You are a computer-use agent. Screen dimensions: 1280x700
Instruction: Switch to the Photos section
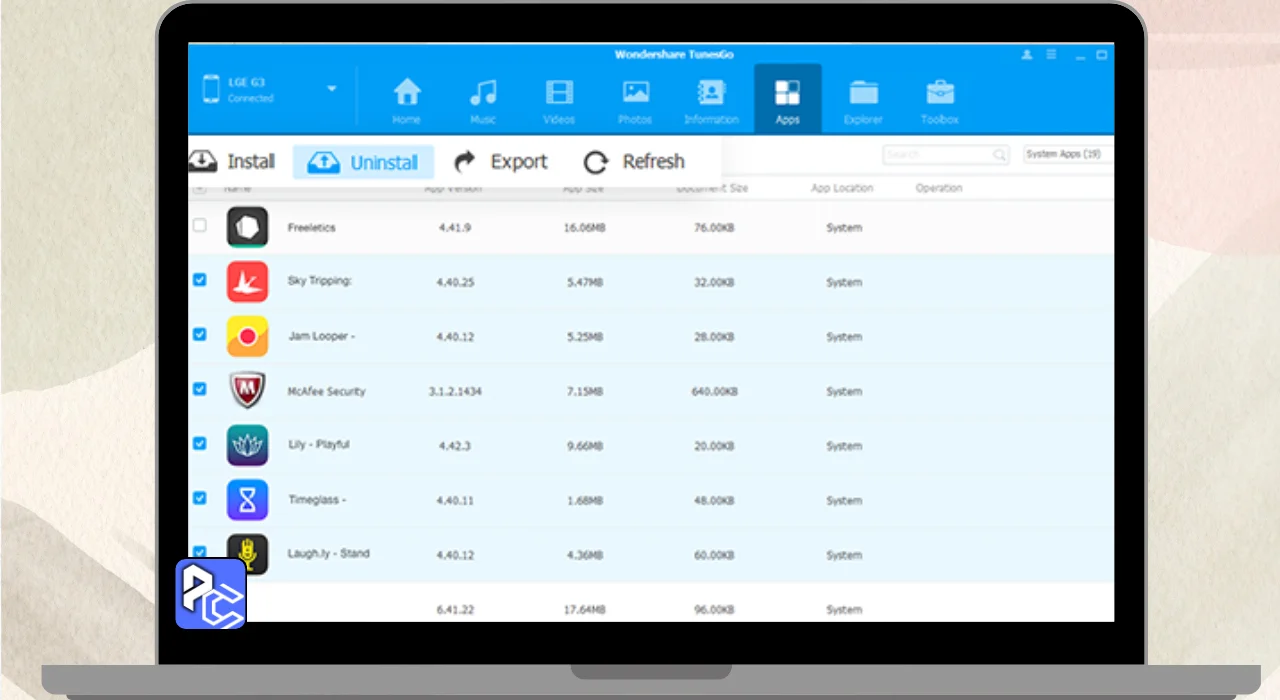[x=635, y=100]
